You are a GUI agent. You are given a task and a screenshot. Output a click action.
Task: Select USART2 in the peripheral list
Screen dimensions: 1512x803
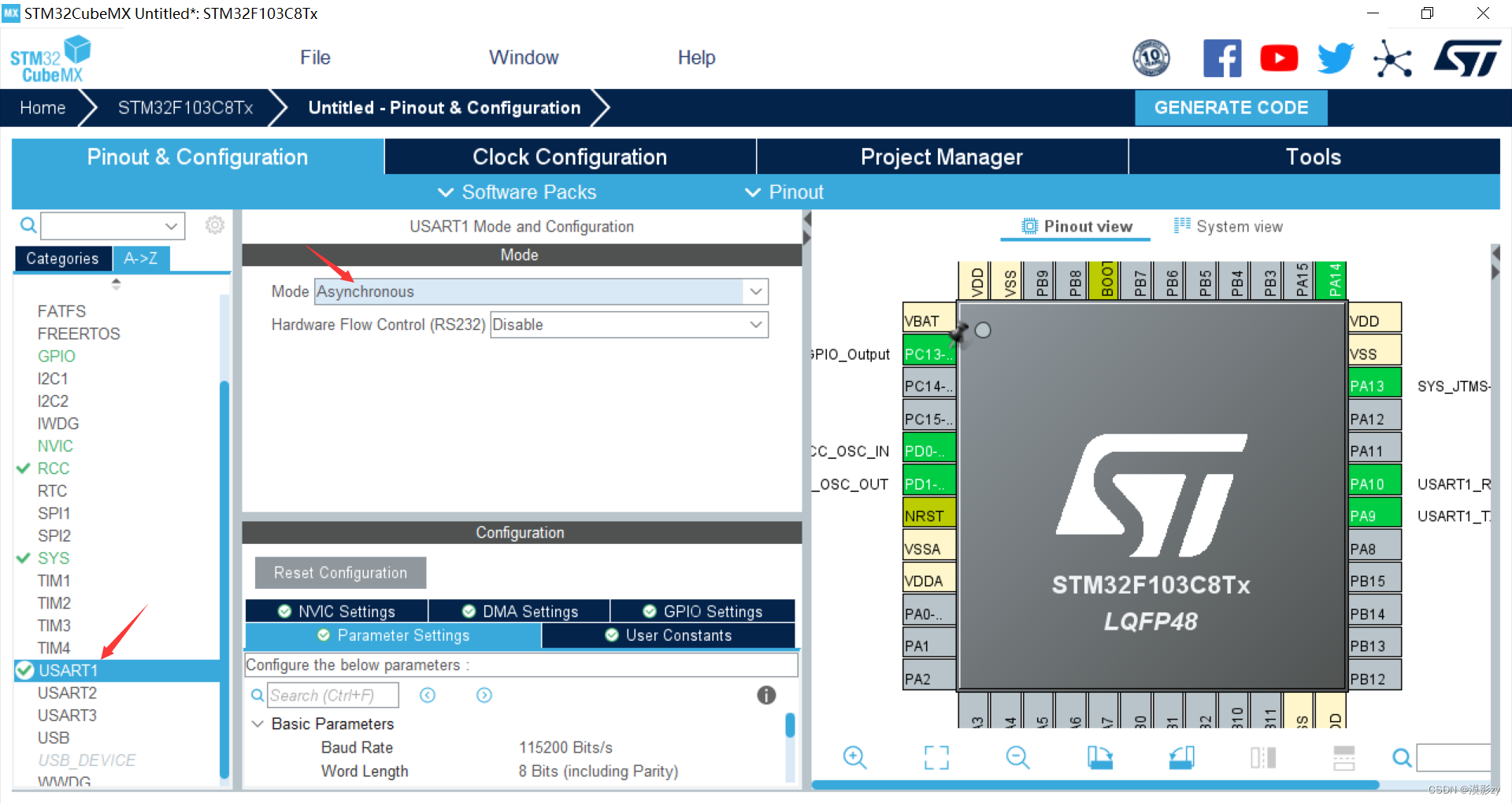(67, 693)
